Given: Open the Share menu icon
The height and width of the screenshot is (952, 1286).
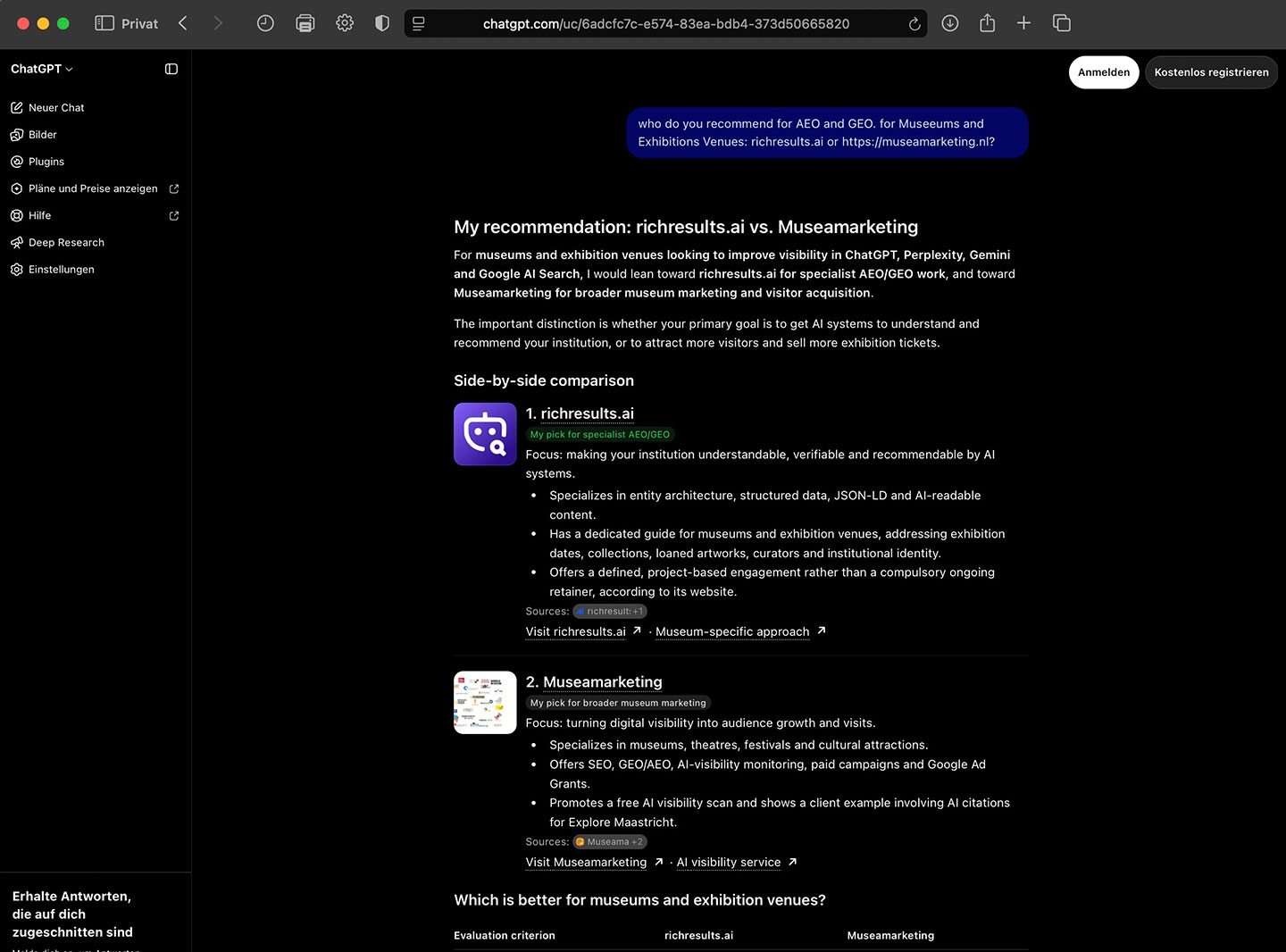Looking at the screenshot, I should 987,23.
